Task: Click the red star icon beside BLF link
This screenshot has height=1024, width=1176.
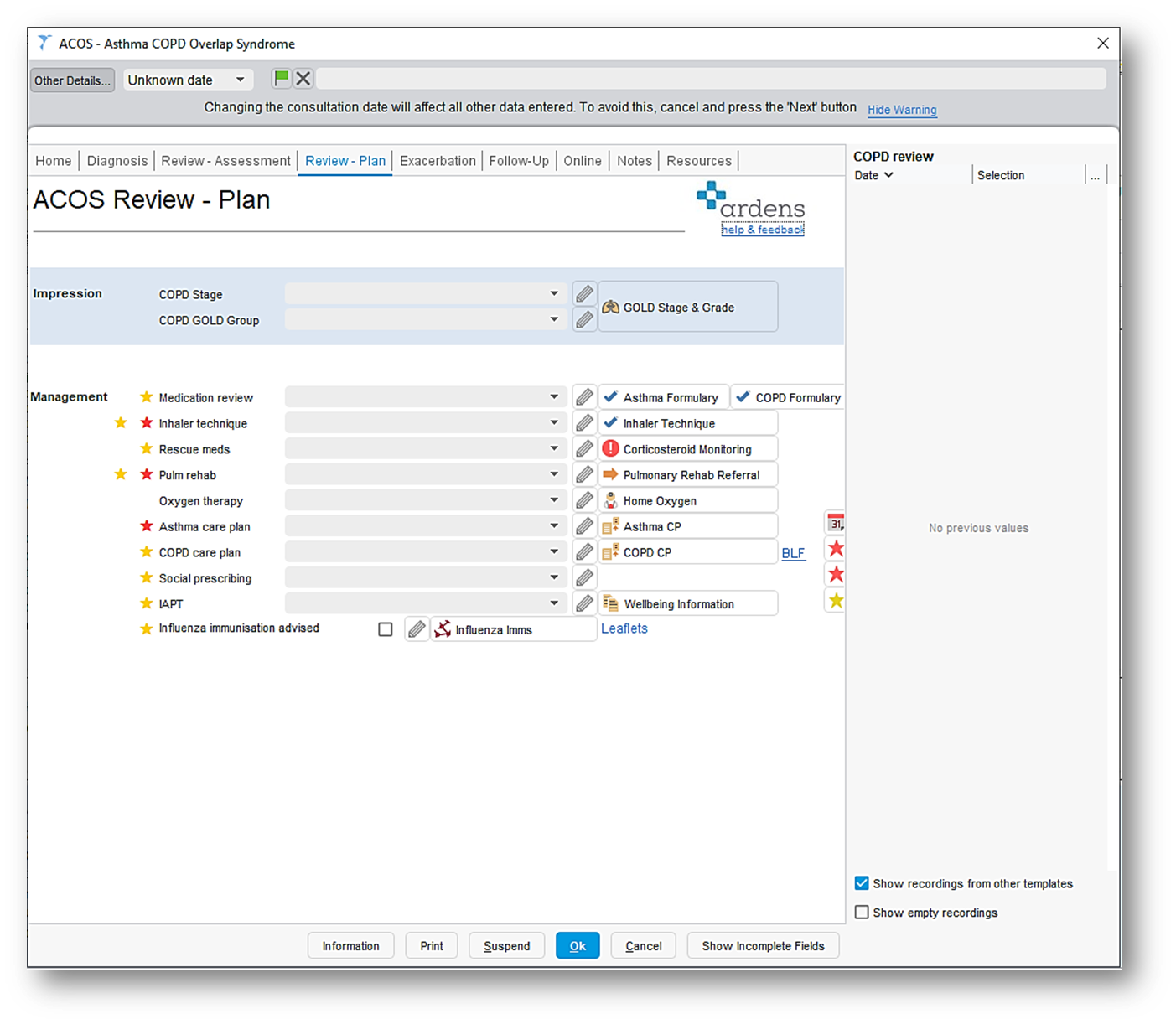Action: 836,549
